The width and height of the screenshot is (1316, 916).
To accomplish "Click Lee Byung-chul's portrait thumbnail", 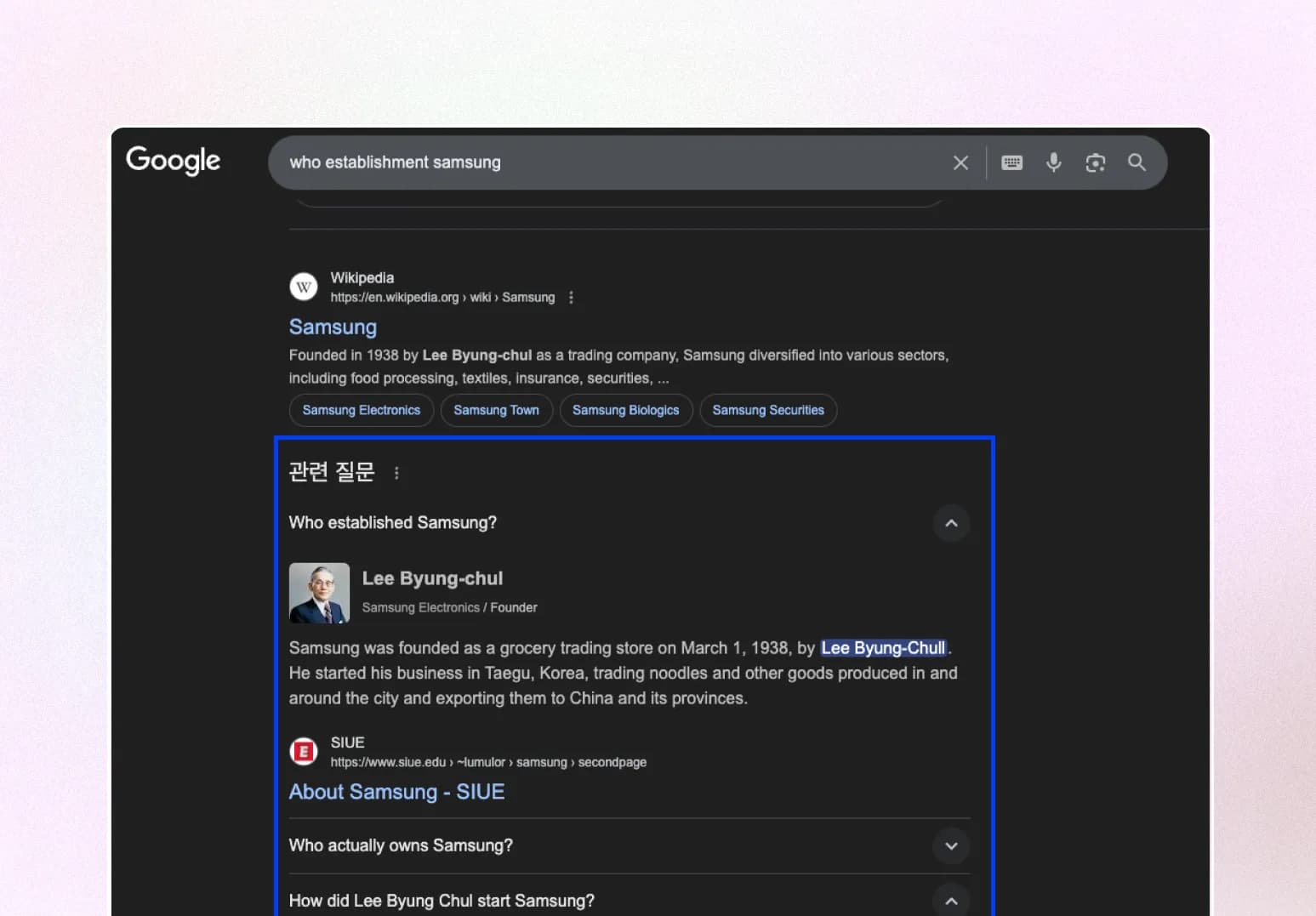I will 319,593.
